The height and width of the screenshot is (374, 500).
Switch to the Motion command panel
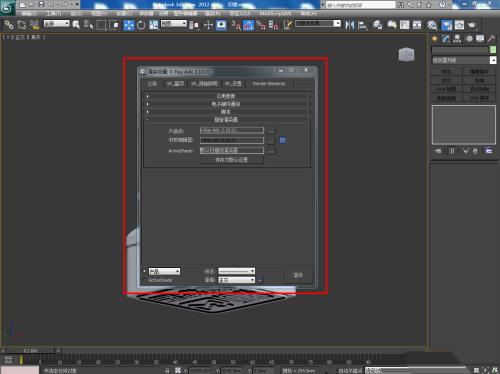(469, 39)
